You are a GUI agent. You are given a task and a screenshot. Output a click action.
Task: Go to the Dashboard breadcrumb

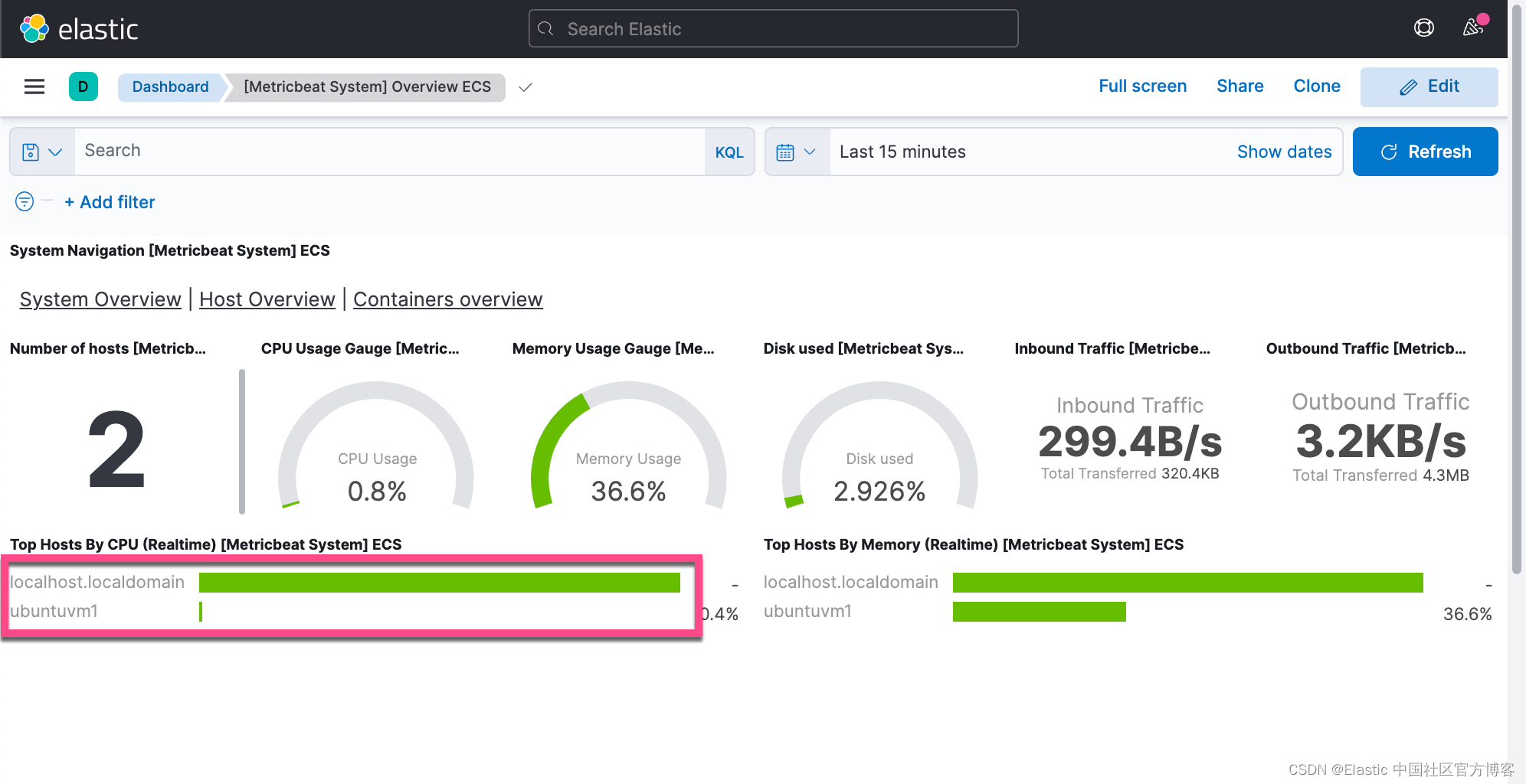(170, 87)
